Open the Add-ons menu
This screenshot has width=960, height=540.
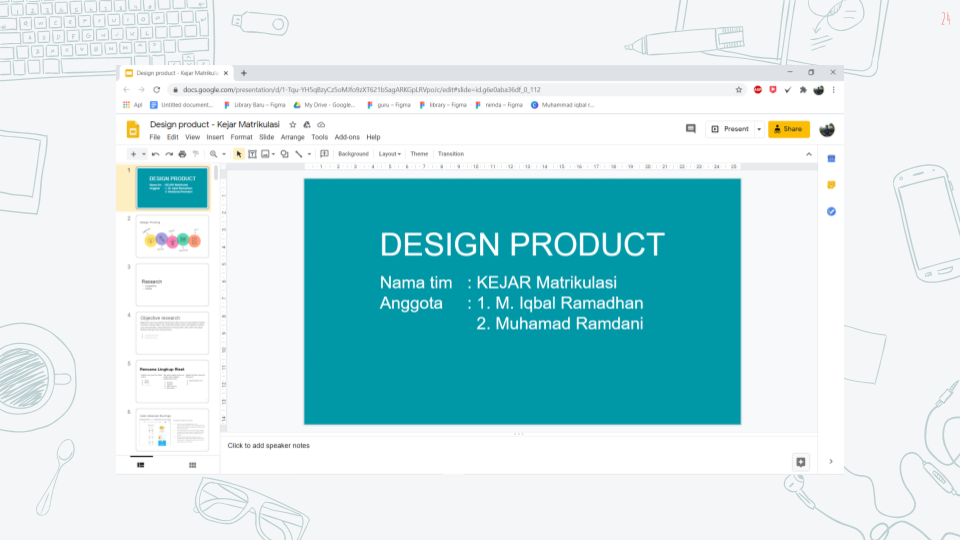click(x=347, y=137)
